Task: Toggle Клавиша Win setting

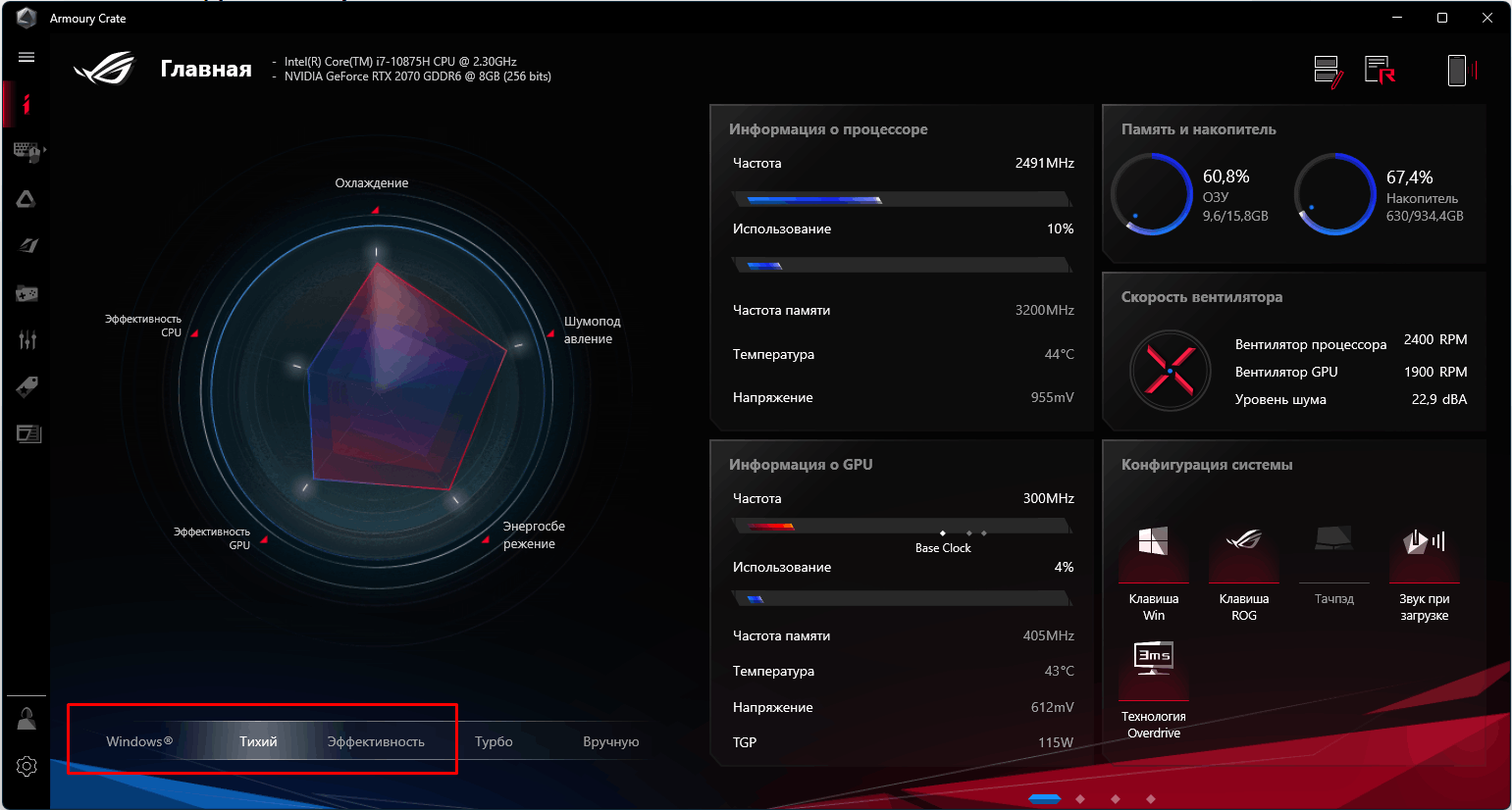Action: [x=1154, y=573]
